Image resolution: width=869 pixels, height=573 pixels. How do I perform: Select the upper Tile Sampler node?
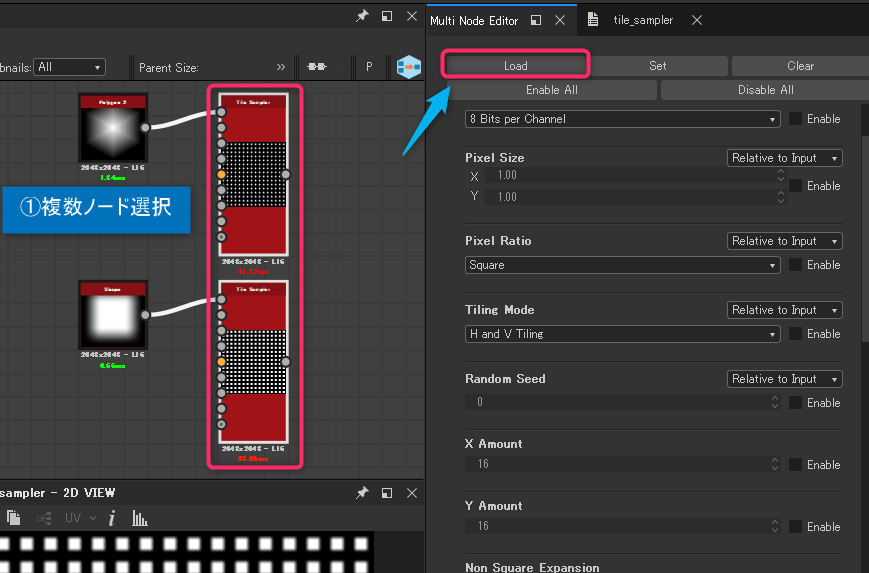(253, 175)
